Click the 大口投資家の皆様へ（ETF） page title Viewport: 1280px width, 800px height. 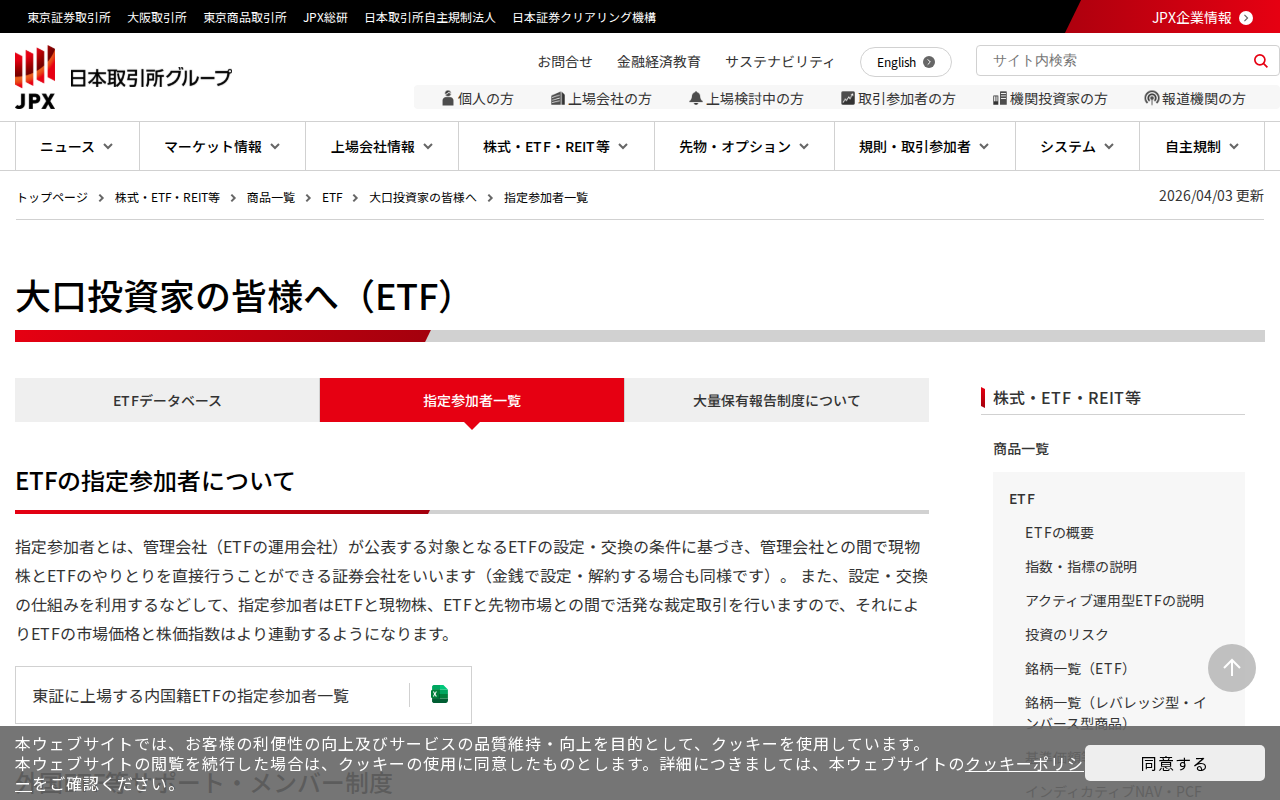[236, 297]
